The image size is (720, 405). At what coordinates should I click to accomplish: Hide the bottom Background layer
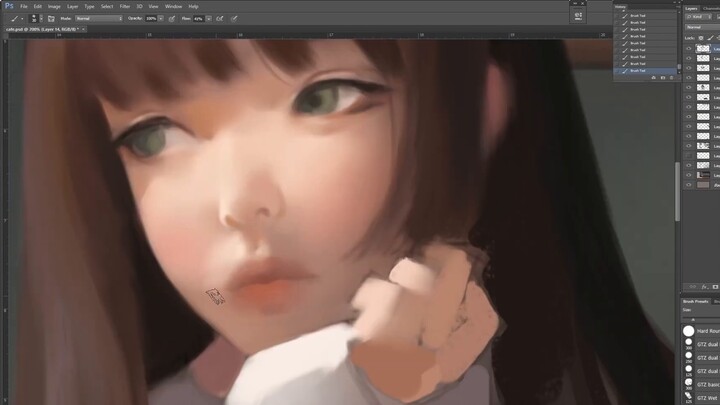(x=688, y=185)
